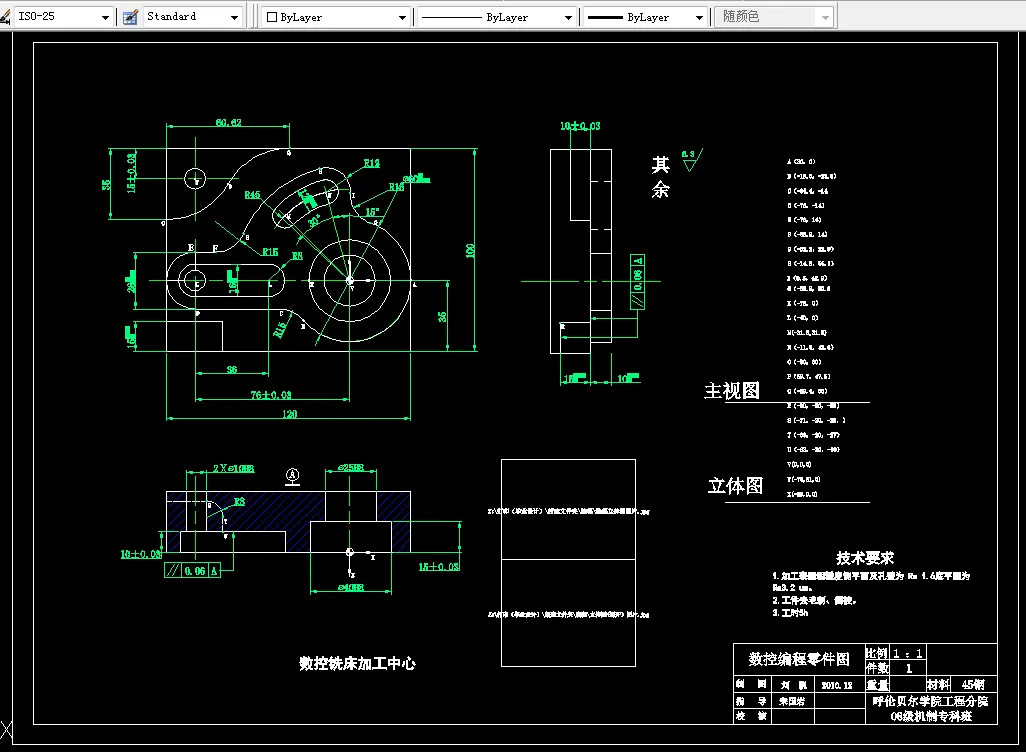The image size is (1026, 752).
Task: Select the vertical 0.06 A tolerance frame on side view
Action: 637,281
